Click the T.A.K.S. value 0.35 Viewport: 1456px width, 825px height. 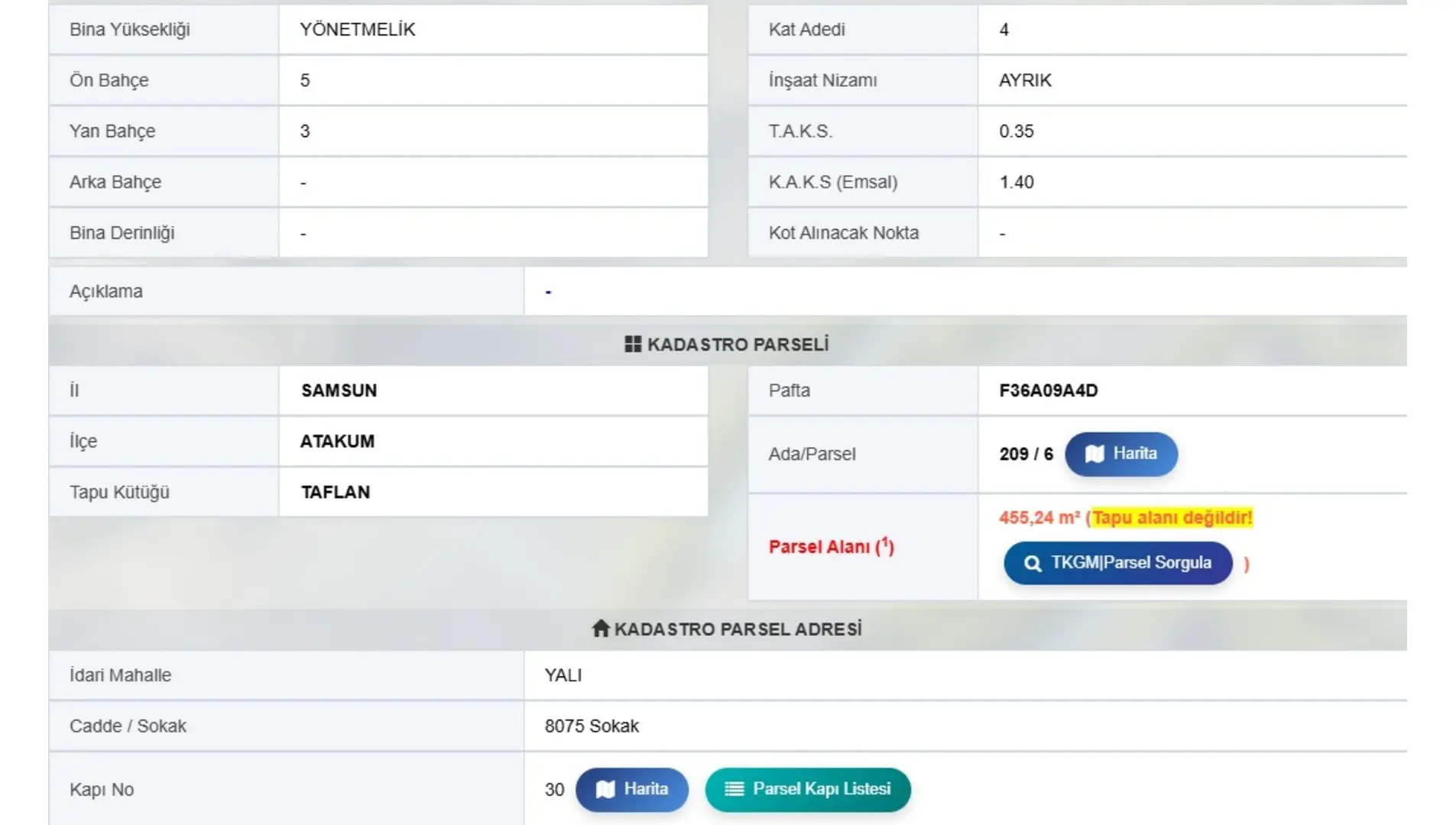1016,131
